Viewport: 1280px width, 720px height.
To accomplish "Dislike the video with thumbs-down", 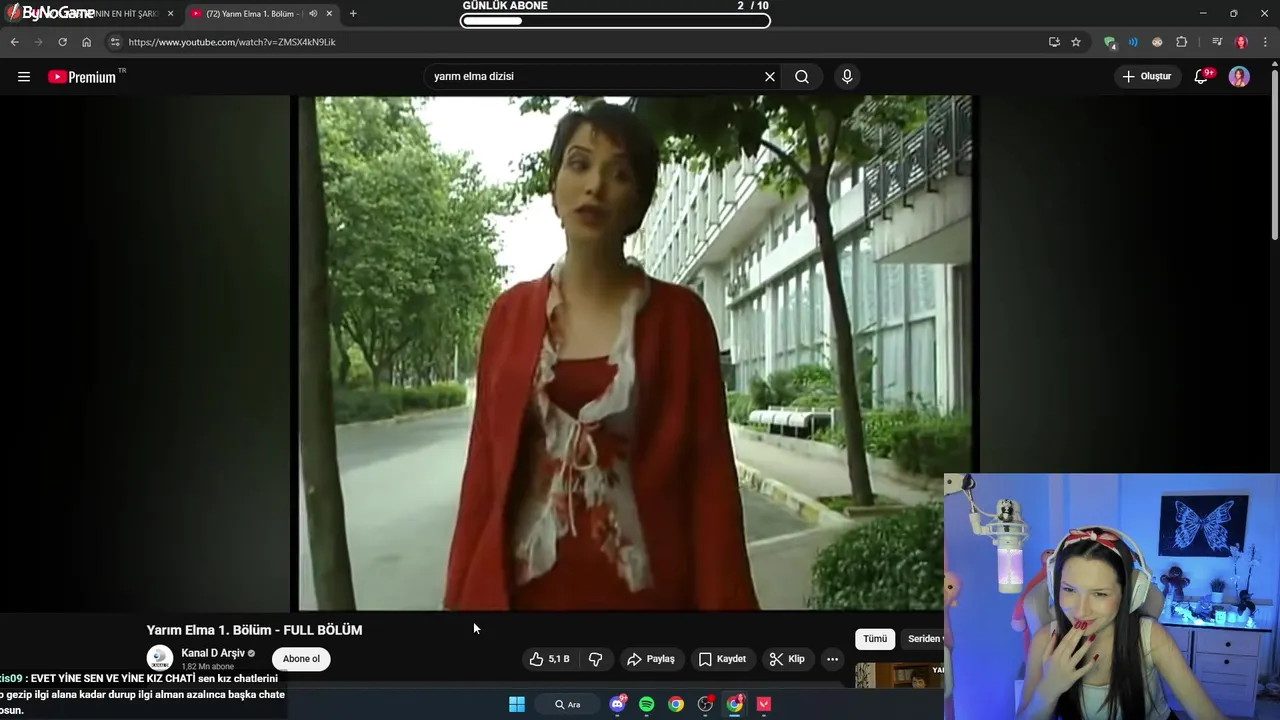I will pos(596,659).
